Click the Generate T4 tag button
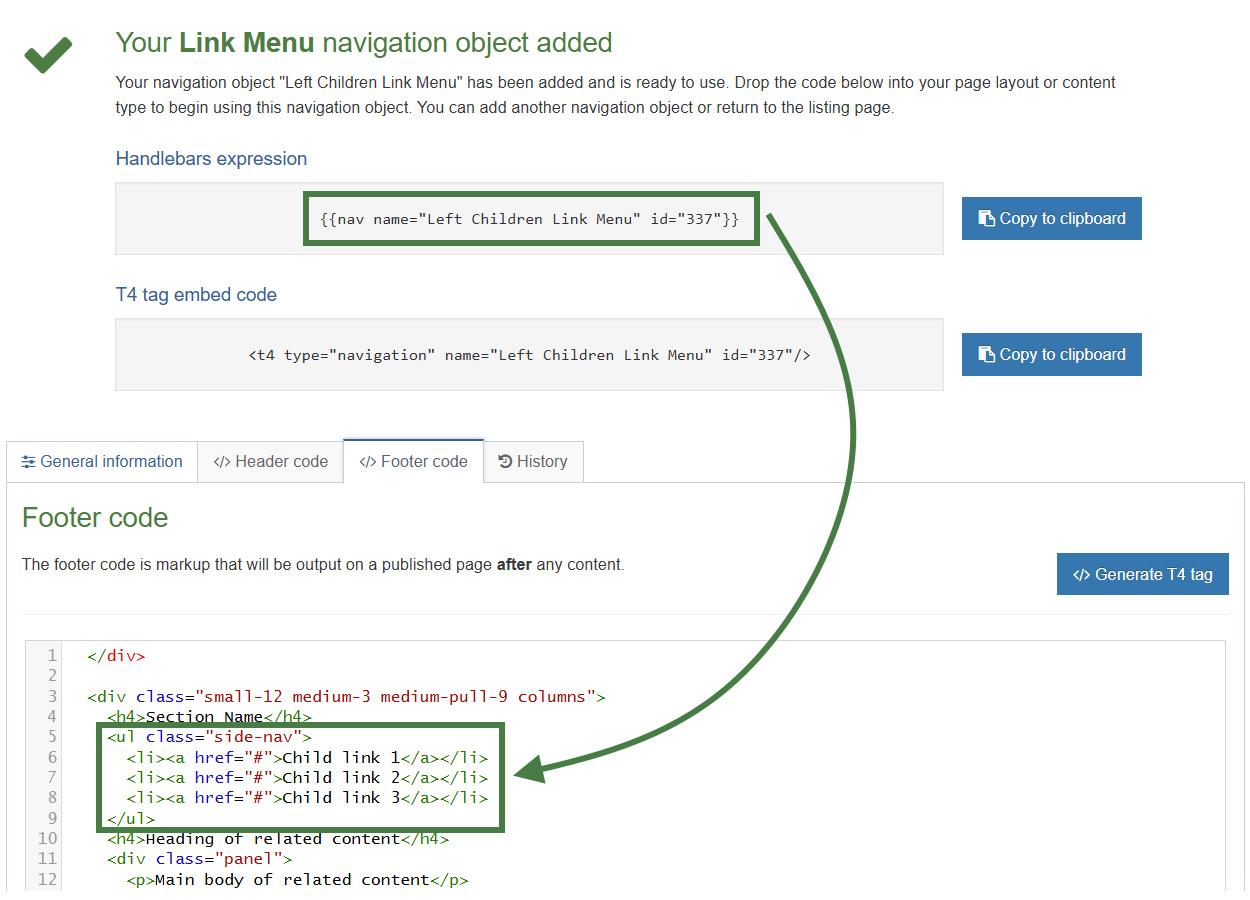 (x=1142, y=573)
